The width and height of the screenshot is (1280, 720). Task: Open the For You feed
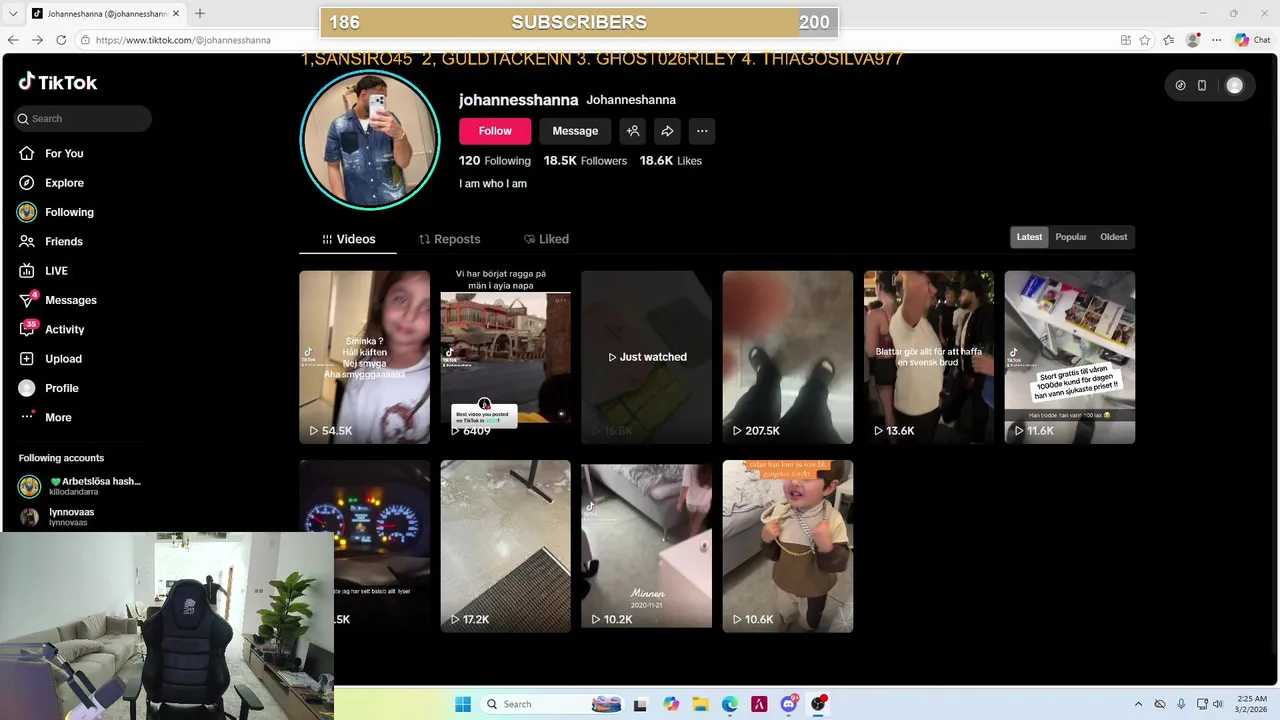coord(64,153)
